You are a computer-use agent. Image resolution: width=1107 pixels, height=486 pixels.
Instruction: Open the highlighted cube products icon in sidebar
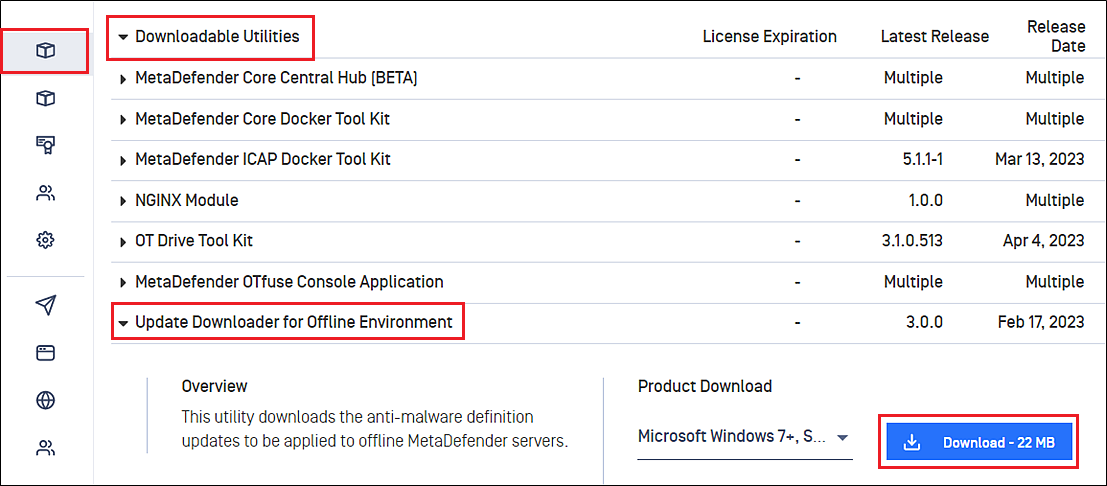pyautogui.click(x=45, y=50)
